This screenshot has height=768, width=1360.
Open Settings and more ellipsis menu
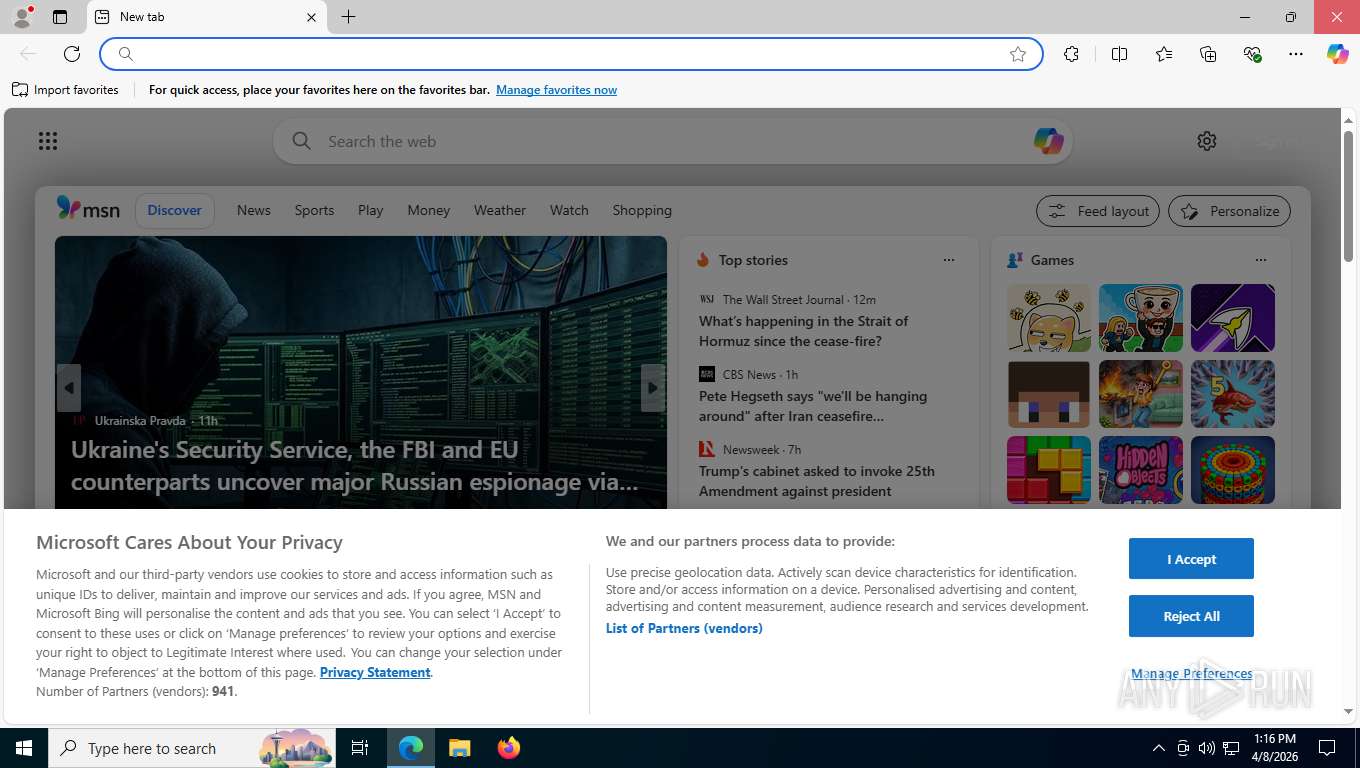pyautogui.click(x=1296, y=54)
